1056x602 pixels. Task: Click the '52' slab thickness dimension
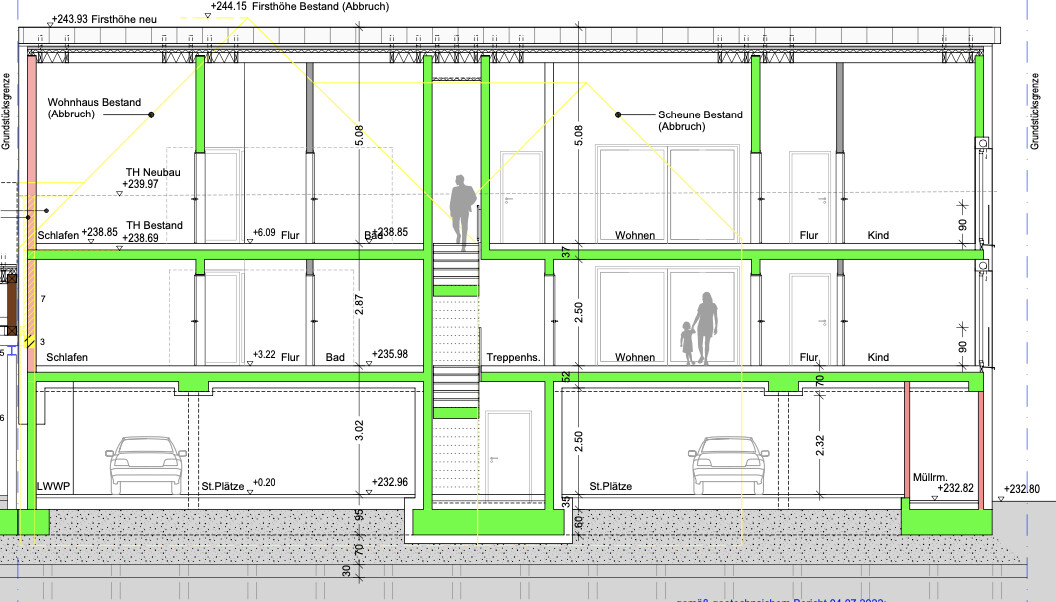point(566,377)
